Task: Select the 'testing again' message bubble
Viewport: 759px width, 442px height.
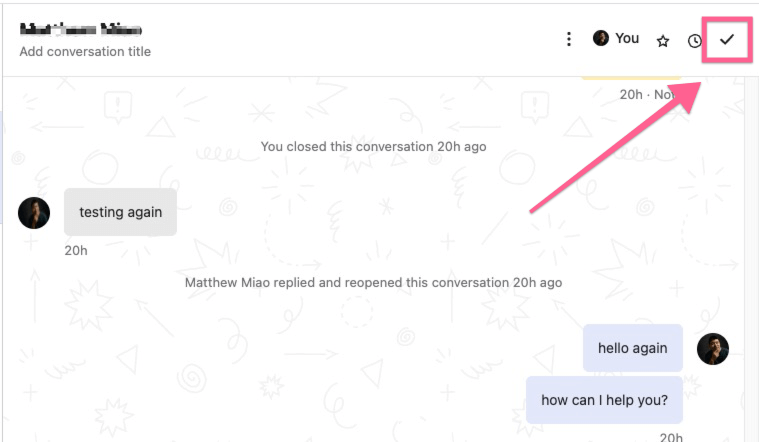Action: coord(120,212)
